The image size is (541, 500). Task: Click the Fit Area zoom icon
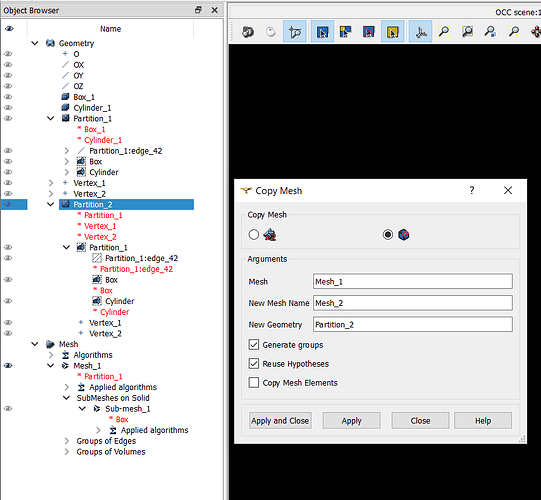tap(467, 32)
